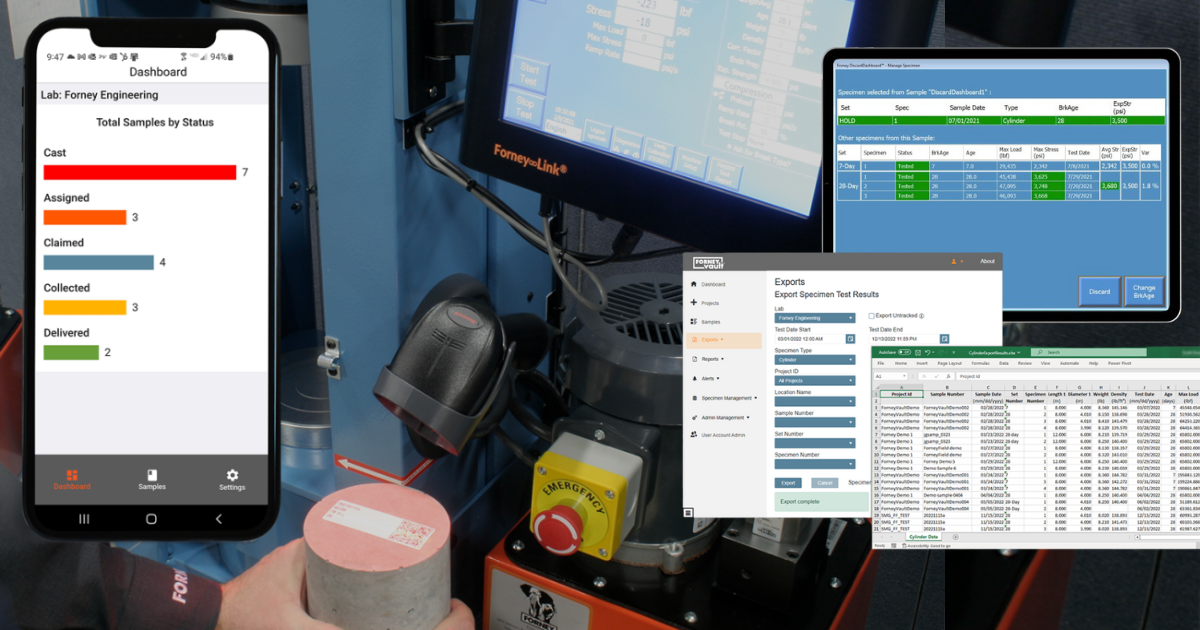The image size is (1200, 630).
Task: Open the Specimen Type dropdown set to Cylinder
Action: pyautogui.click(x=814, y=359)
